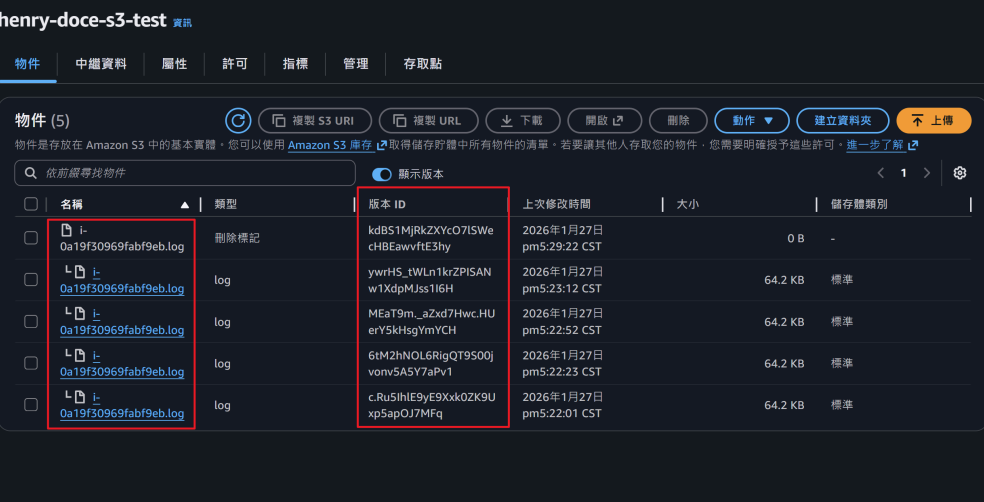This screenshot has height=502, width=984.
Task: Select checkbox for version 6tM2hNOL6RigQT9S00j
Action: (x=31, y=363)
